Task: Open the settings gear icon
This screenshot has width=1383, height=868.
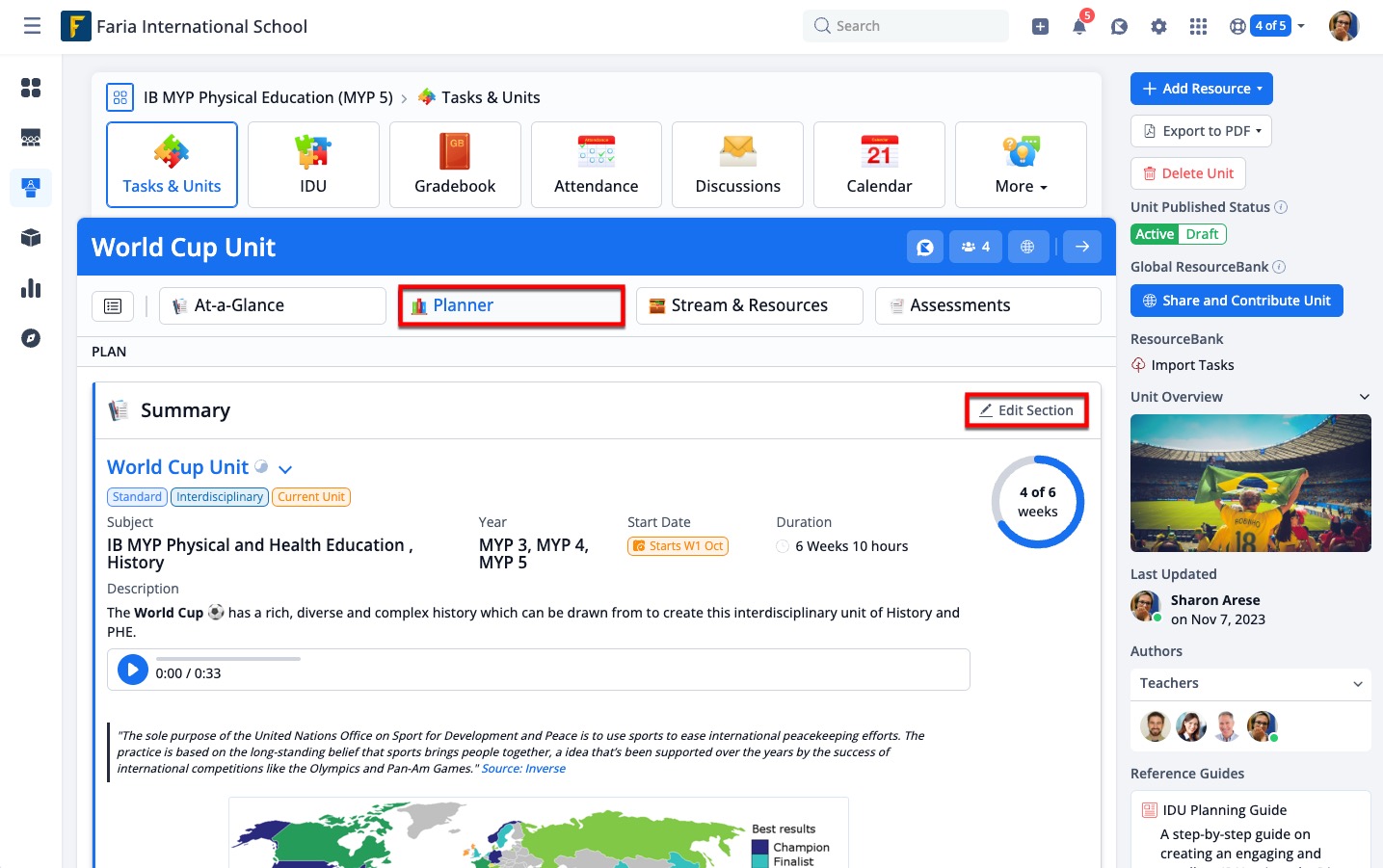Action: point(1158,27)
